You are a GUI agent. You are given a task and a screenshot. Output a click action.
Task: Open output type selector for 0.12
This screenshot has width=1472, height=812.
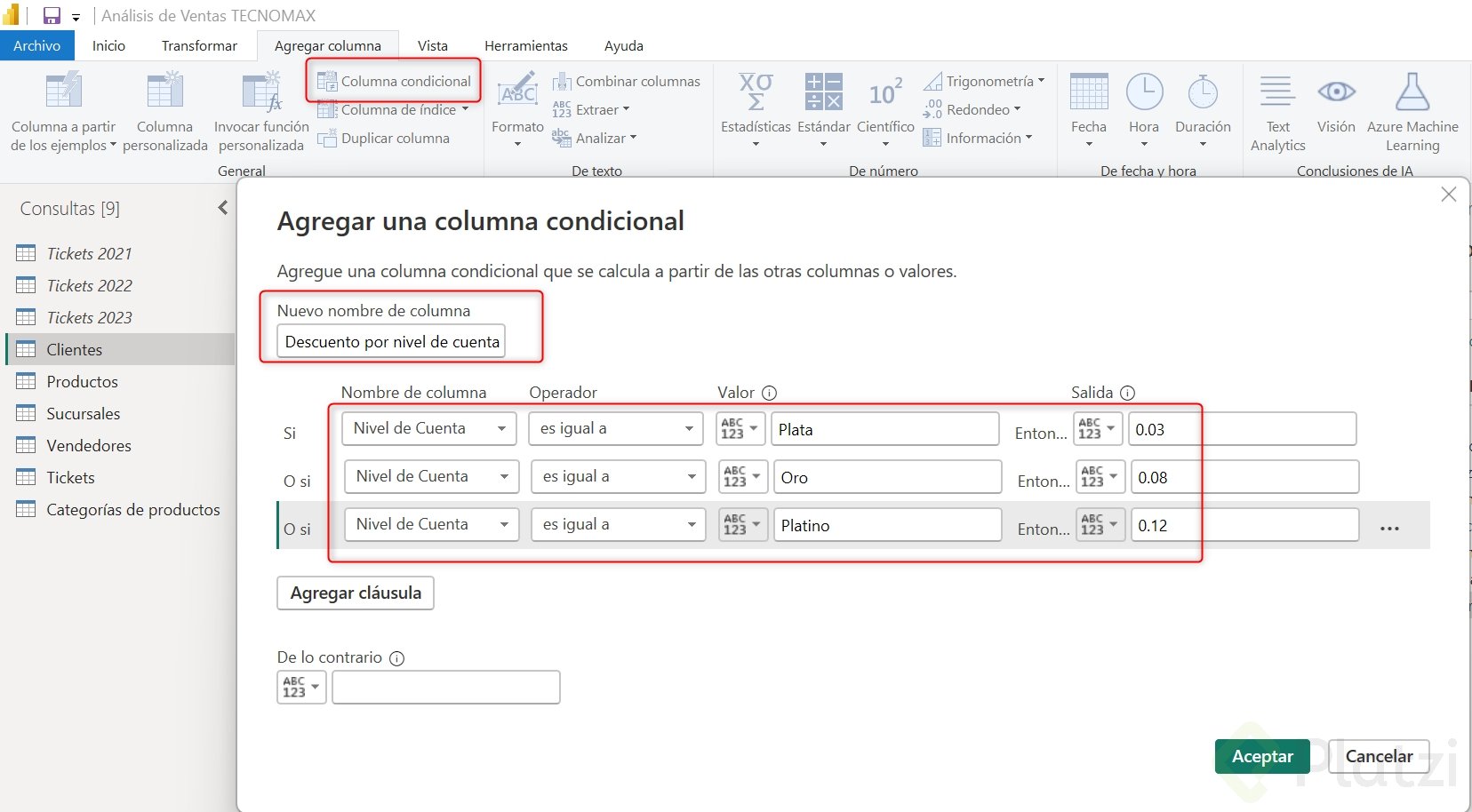click(x=1100, y=524)
